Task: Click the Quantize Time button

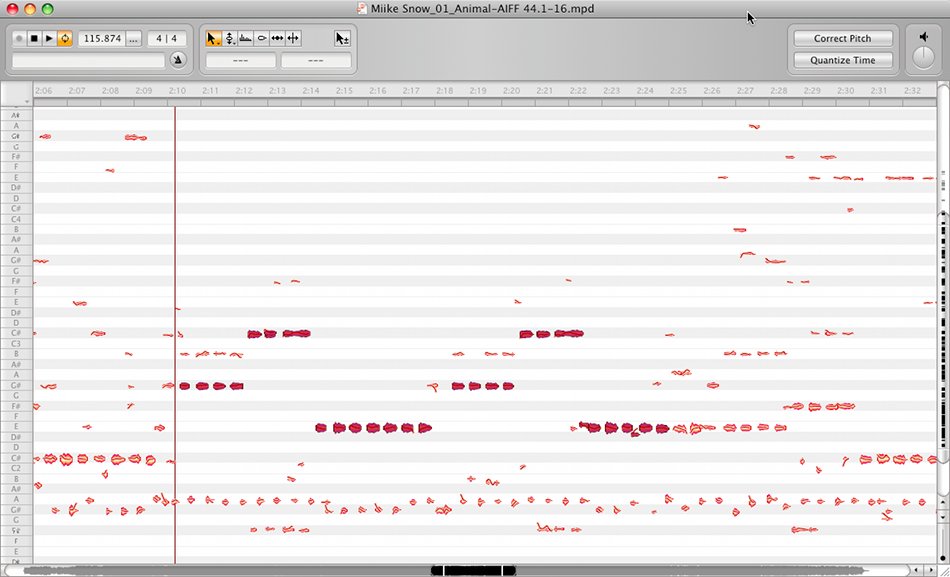Action: pos(843,60)
